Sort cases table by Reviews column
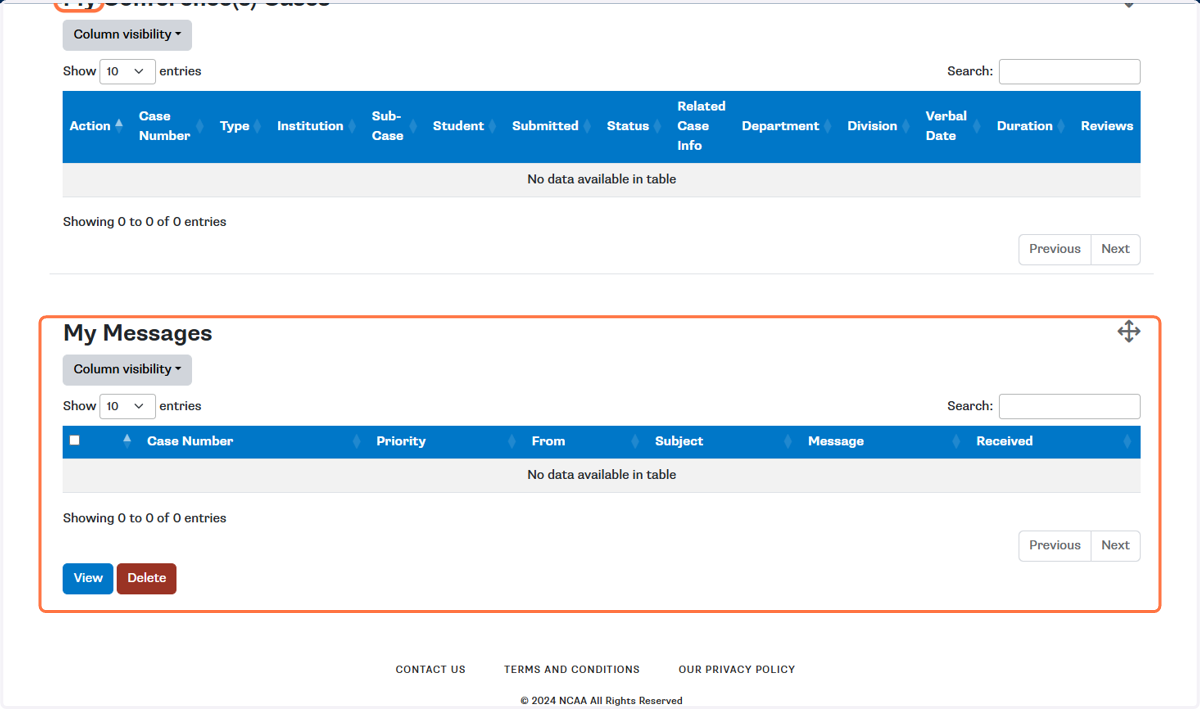1200x709 pixels. 1107,126
